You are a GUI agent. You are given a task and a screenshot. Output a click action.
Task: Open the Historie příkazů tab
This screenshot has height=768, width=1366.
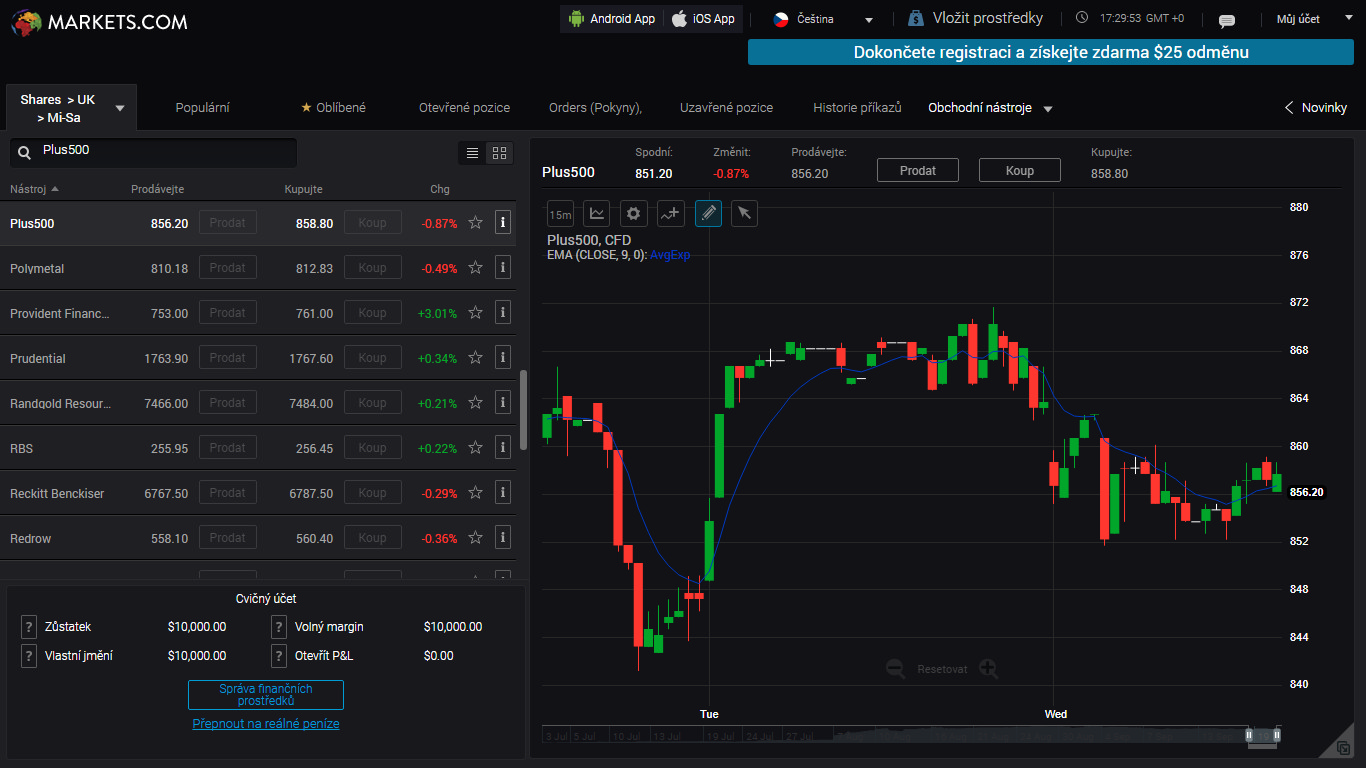coord(857,108)
